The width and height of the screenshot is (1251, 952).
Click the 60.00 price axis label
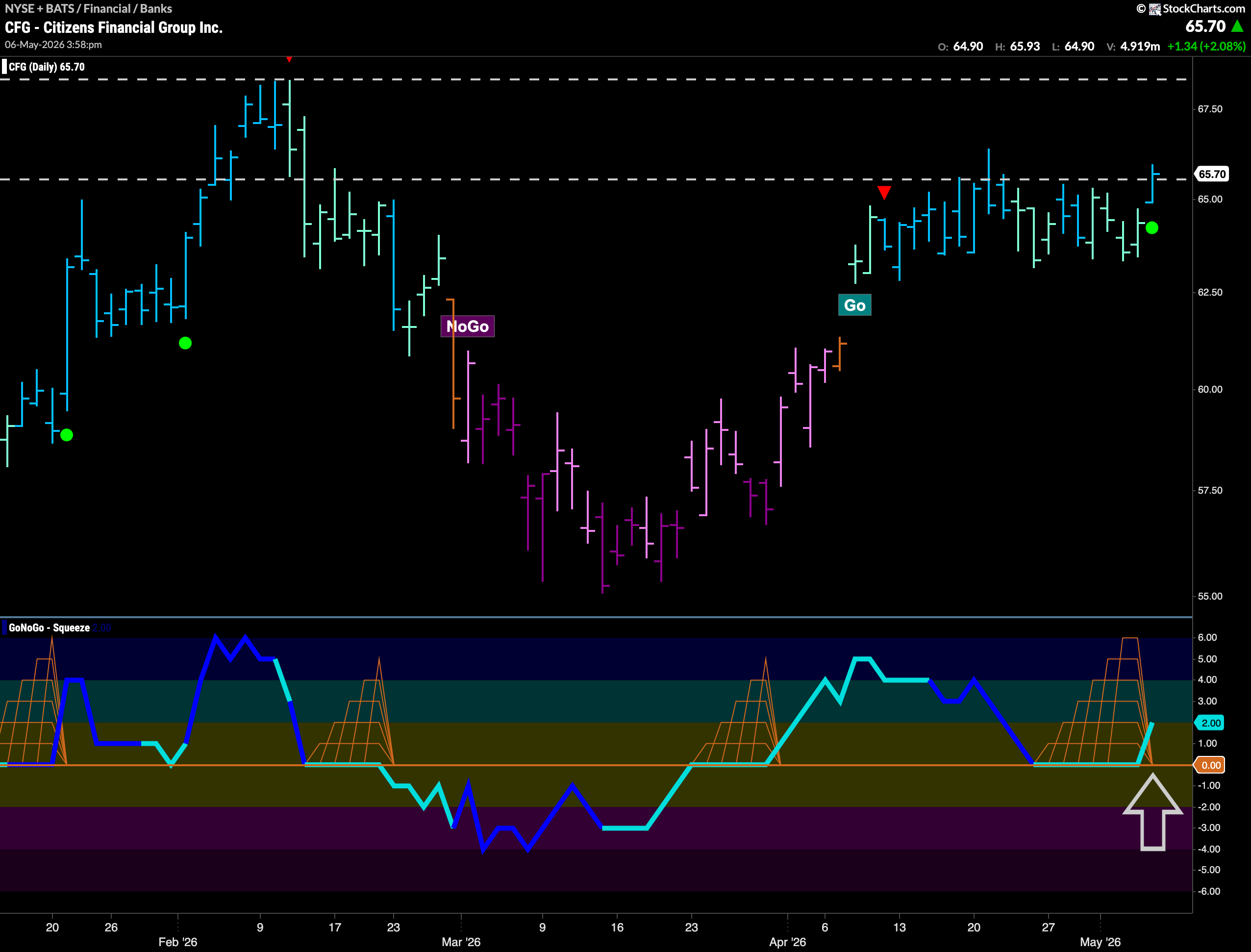coord(1210,389)
